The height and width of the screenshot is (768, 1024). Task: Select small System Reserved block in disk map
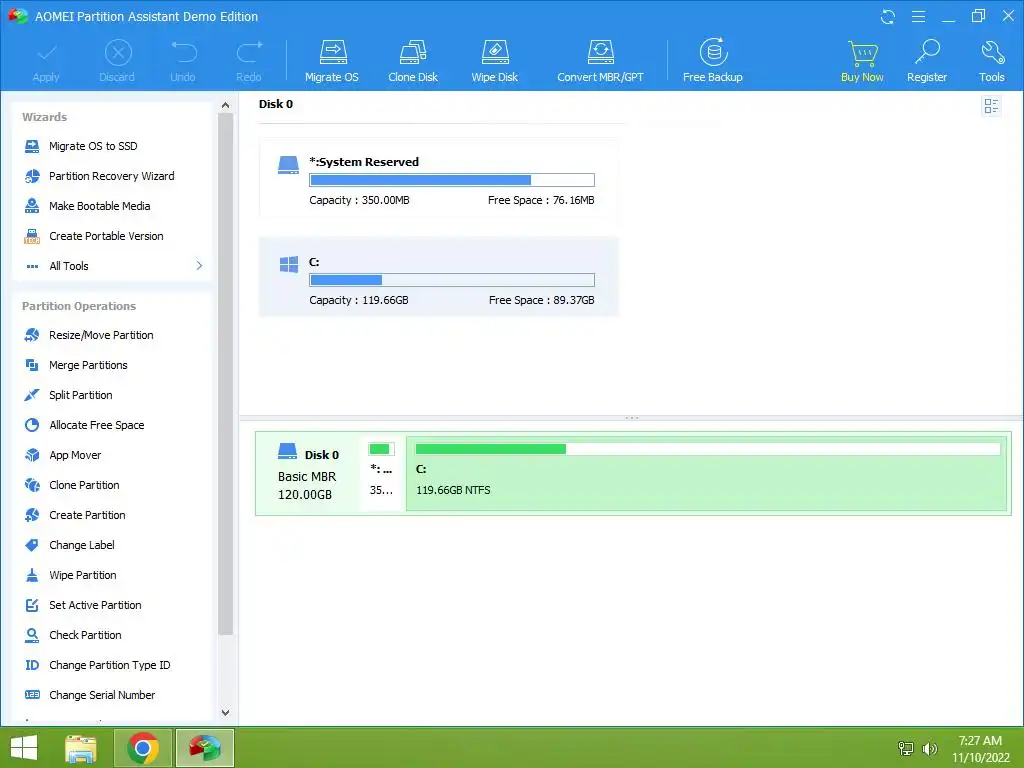point(381,473)
